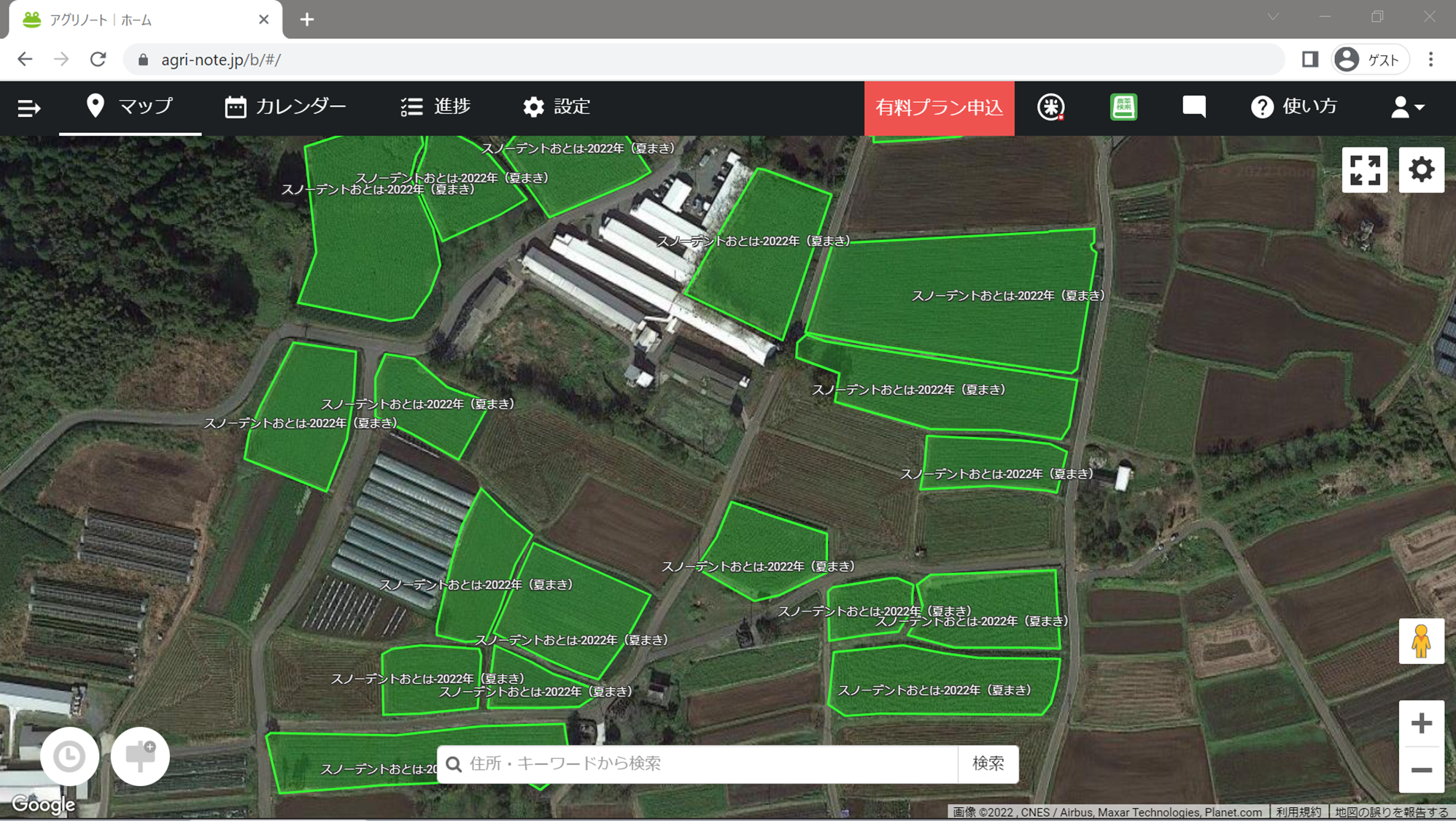Click the Street View pegman icon
This screenshot has width=1456, height=821.
pos(1420,641)
